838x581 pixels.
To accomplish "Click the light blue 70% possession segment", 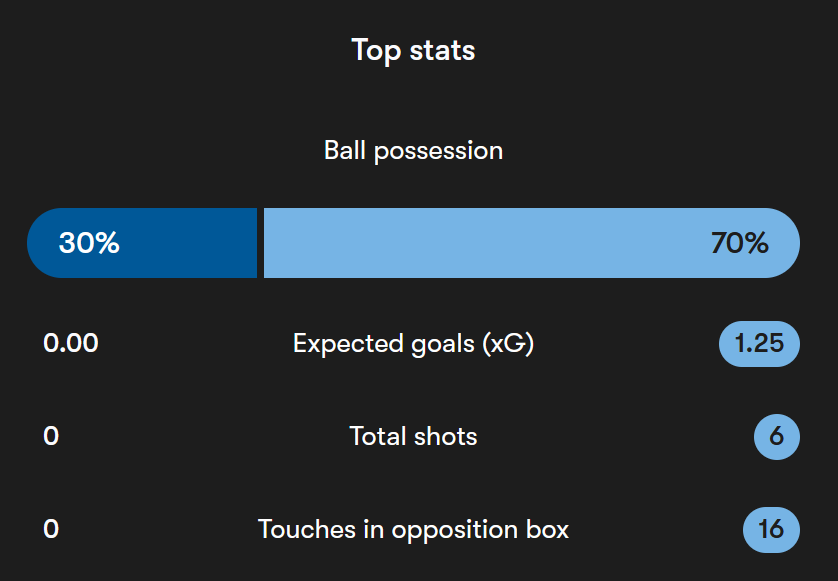I will coord(532,243).
